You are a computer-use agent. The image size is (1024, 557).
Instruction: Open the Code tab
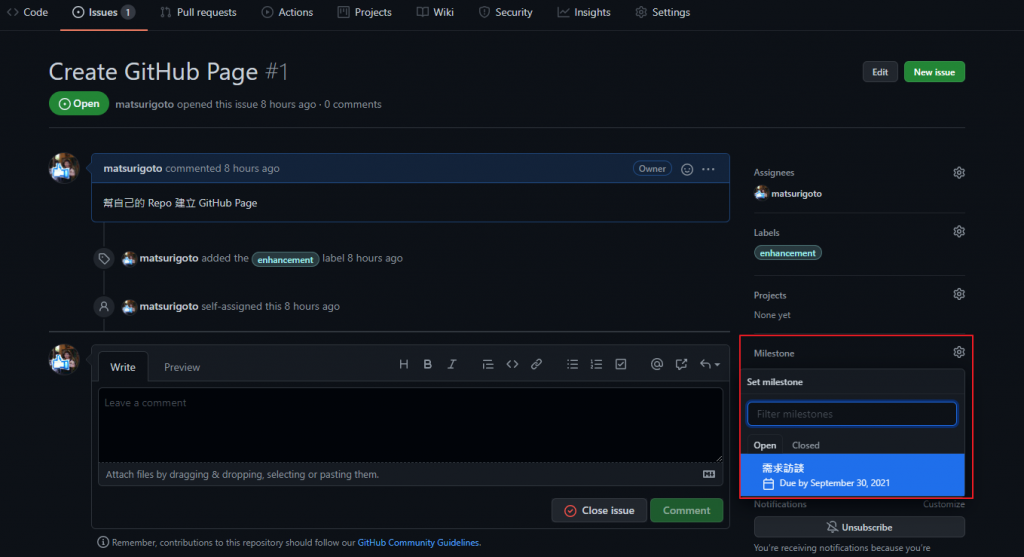tap(27, 12)
